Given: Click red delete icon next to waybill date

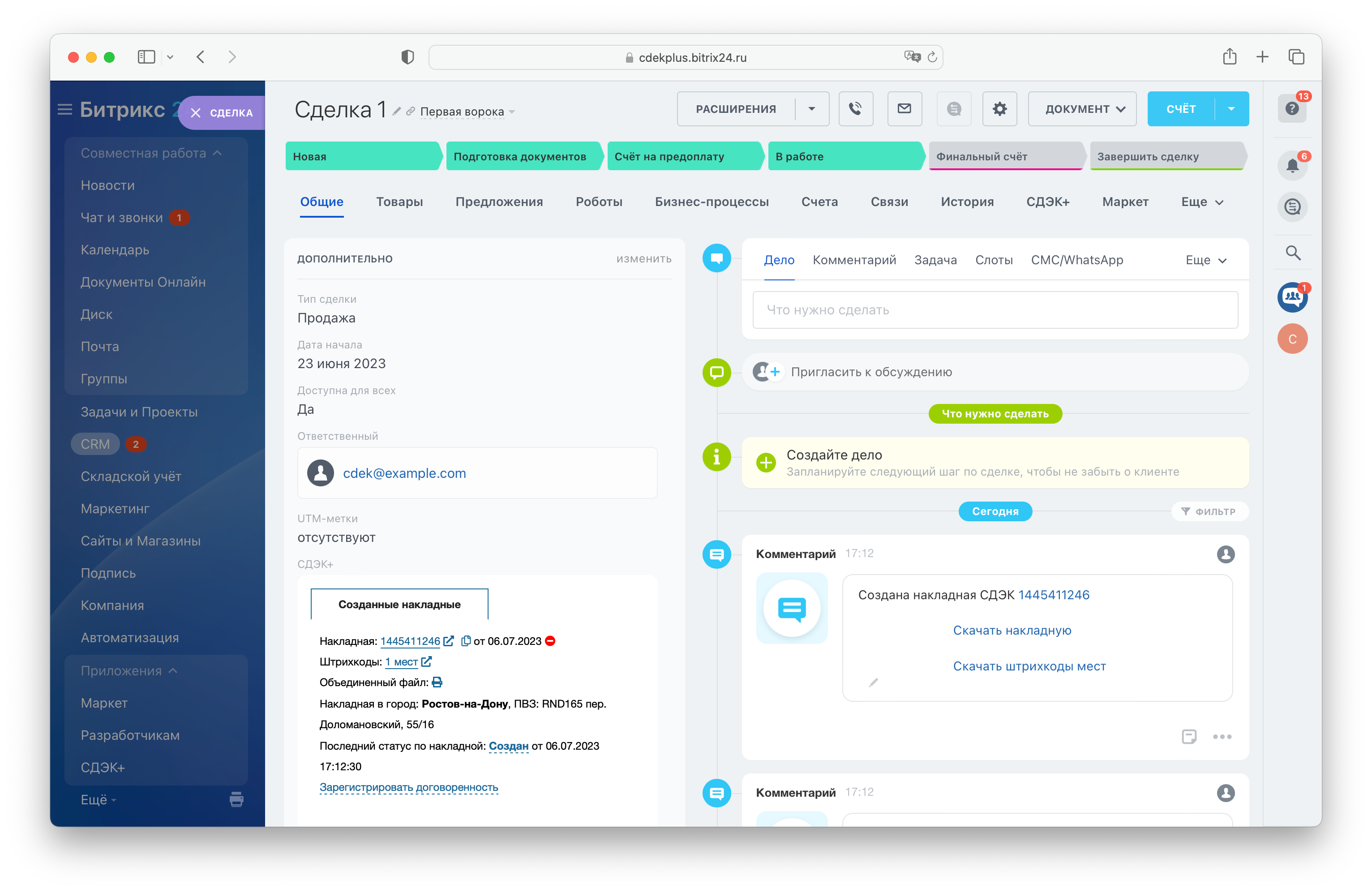Looking at the screenshot, I should coord(550,640).
